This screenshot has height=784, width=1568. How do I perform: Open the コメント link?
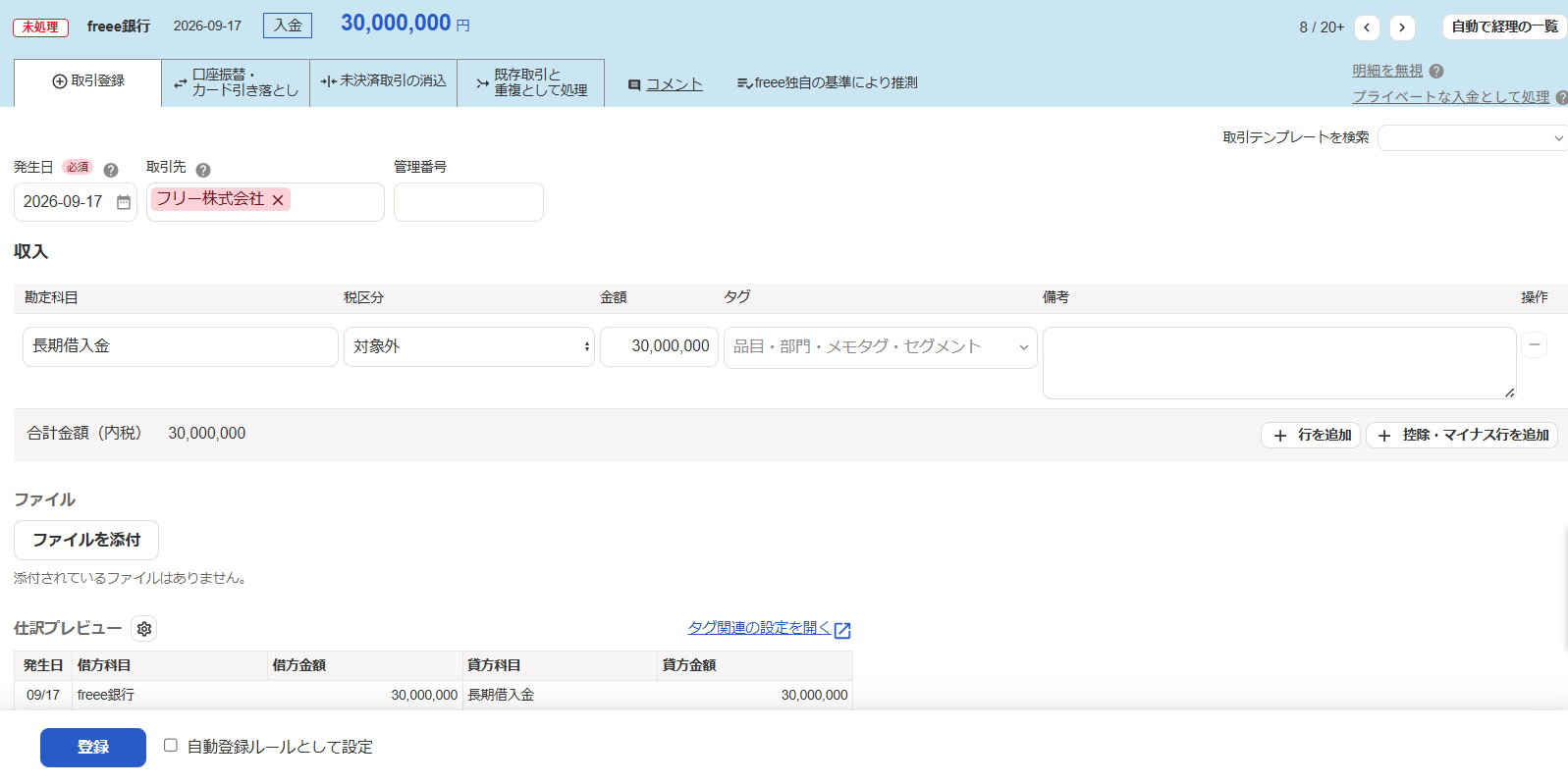click(675, 85)
